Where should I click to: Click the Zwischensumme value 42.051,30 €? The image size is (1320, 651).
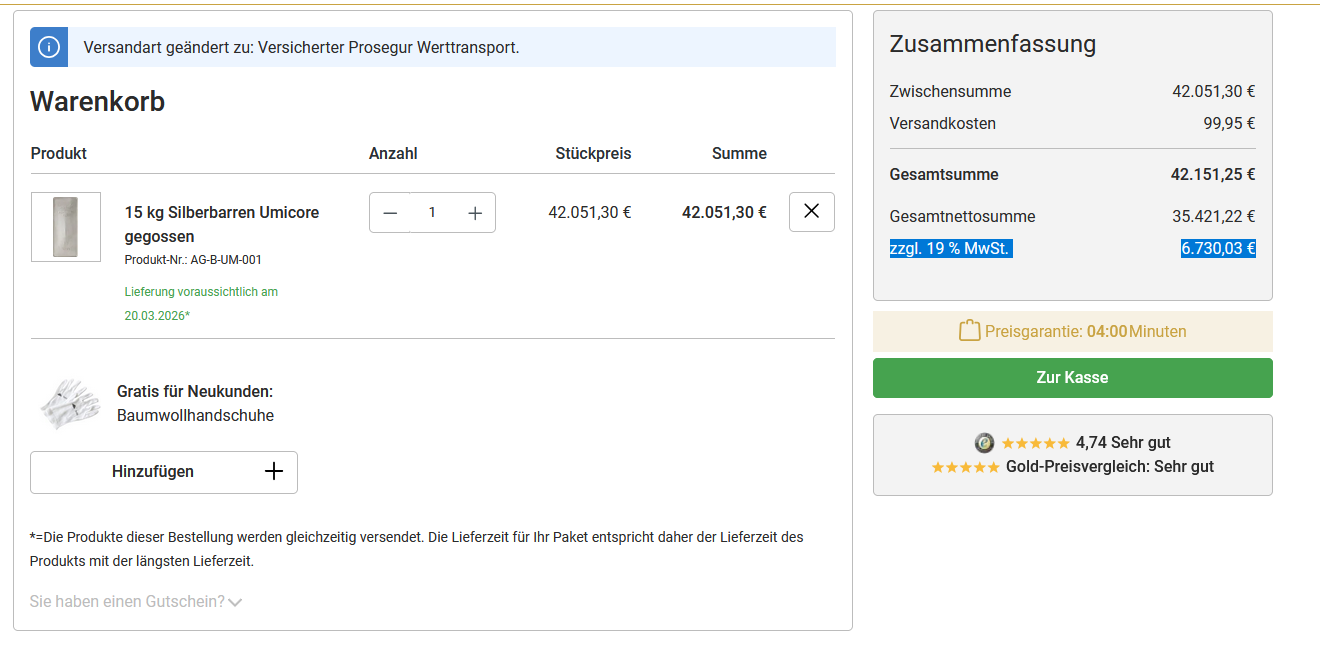tap(1214, 92)
